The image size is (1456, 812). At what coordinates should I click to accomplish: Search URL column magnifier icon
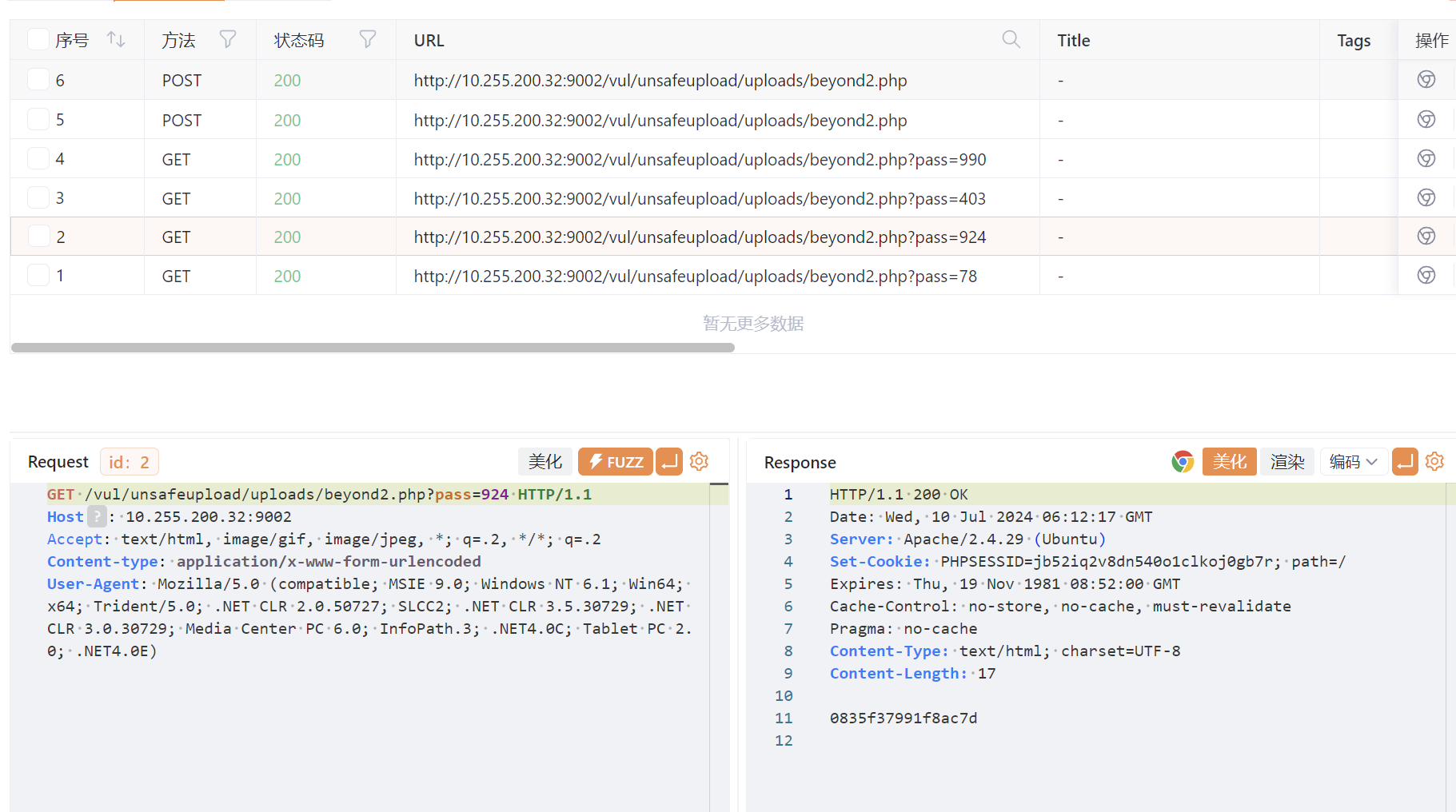point(1011,40)
